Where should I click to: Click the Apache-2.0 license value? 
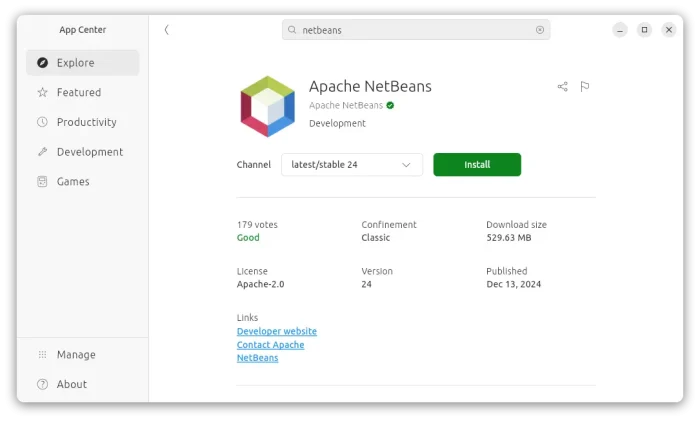(260, 284)
